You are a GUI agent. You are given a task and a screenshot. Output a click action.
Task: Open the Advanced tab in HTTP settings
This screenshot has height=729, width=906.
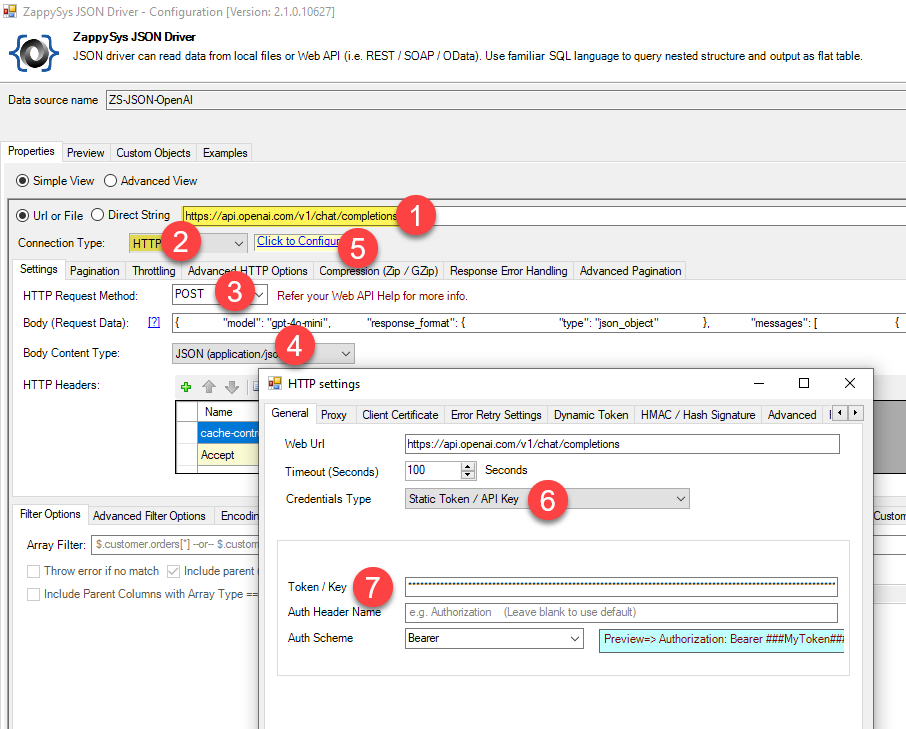(792, 415)
